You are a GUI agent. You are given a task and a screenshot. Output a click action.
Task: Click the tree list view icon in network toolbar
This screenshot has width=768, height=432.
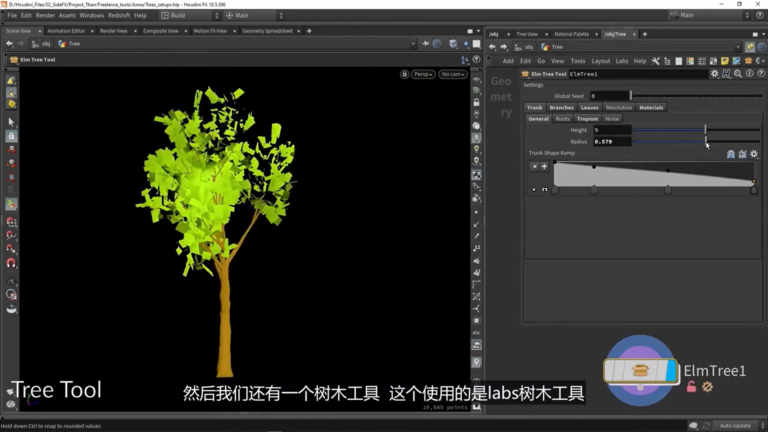point(667,61)
